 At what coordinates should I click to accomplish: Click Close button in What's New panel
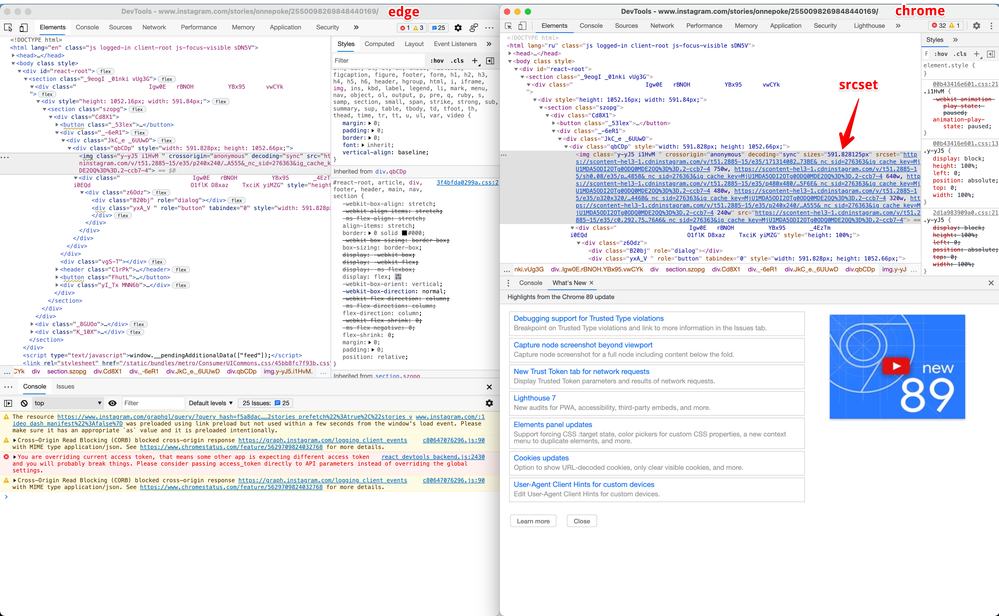582,521
